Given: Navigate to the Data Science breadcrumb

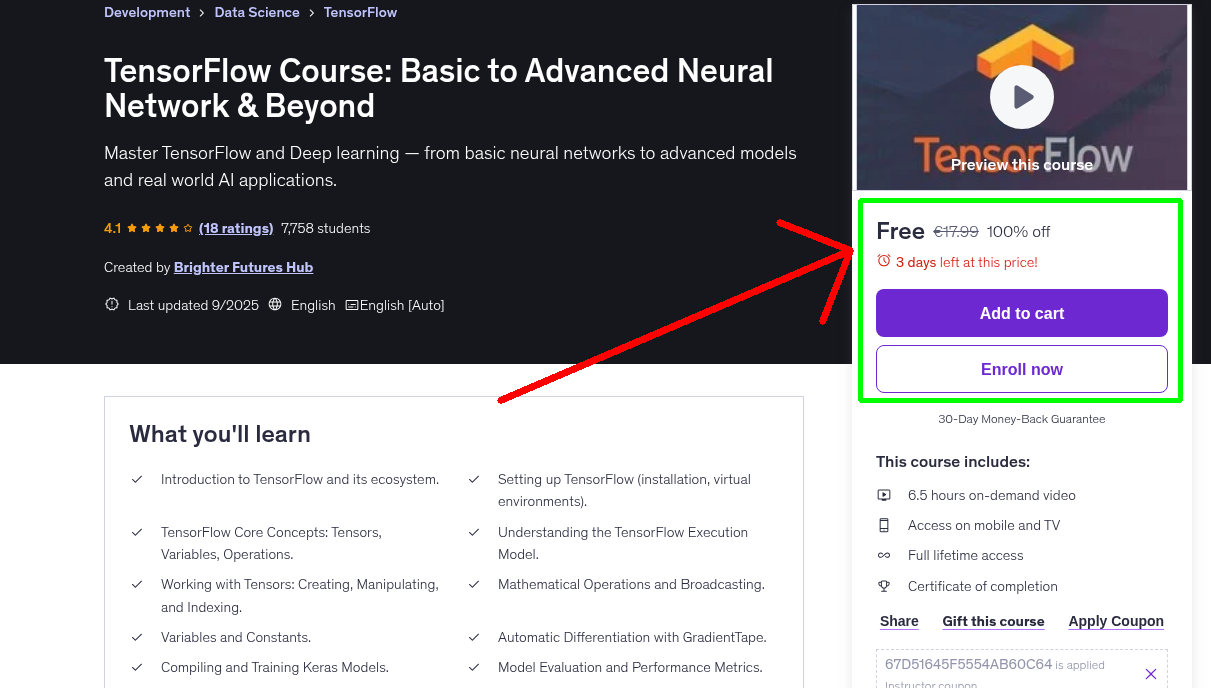Looking at the screenshot, I should (x=257, y=12).
